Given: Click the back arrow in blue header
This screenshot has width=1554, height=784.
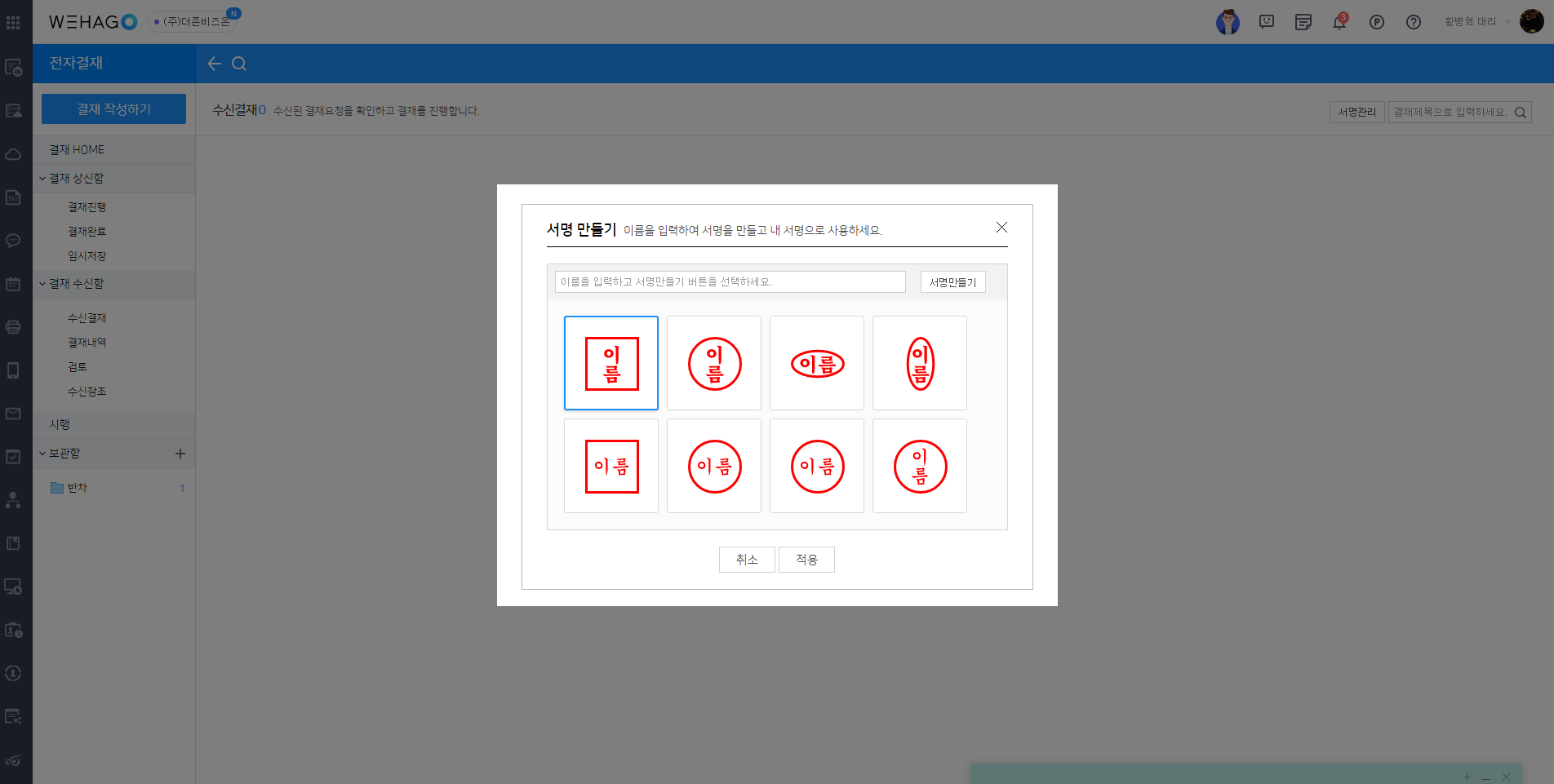Looking at the screenshot, I should coord(214,64).
